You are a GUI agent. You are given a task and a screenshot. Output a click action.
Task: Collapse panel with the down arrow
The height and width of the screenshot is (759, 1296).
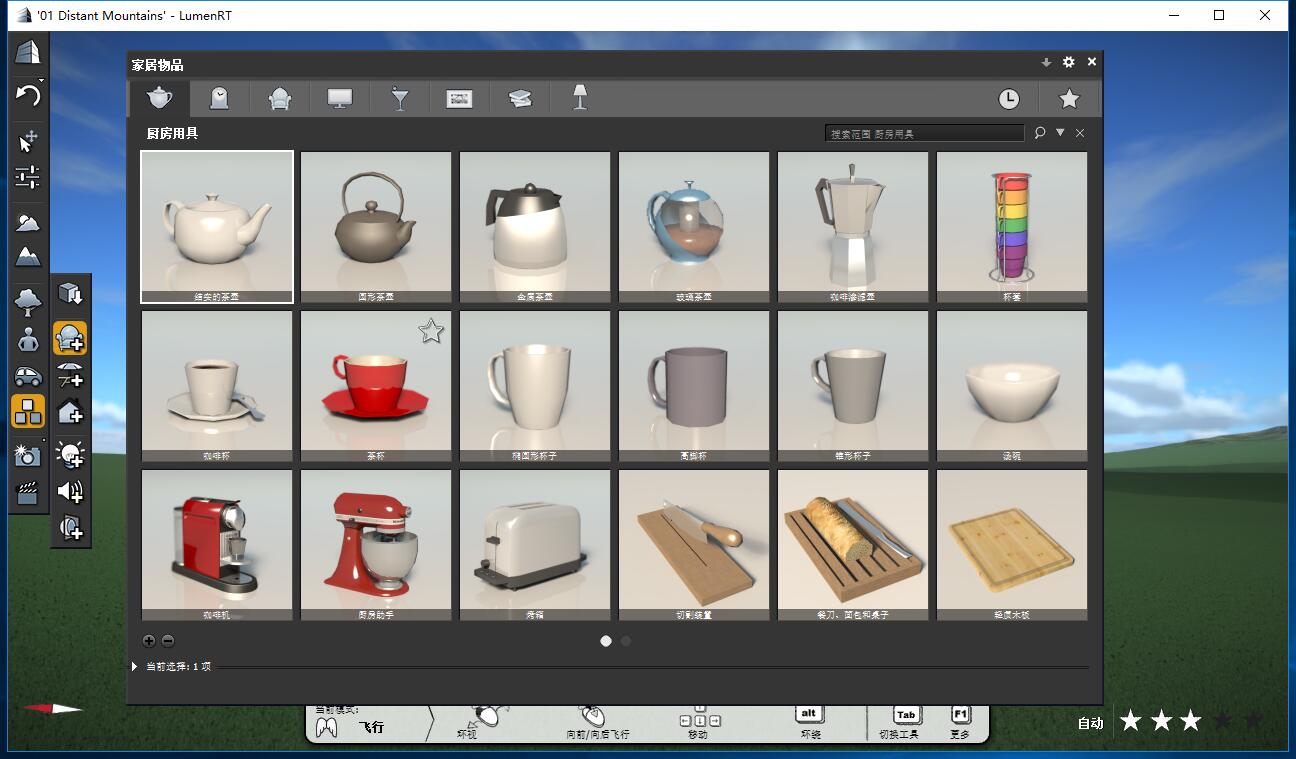coord(1046,62)
